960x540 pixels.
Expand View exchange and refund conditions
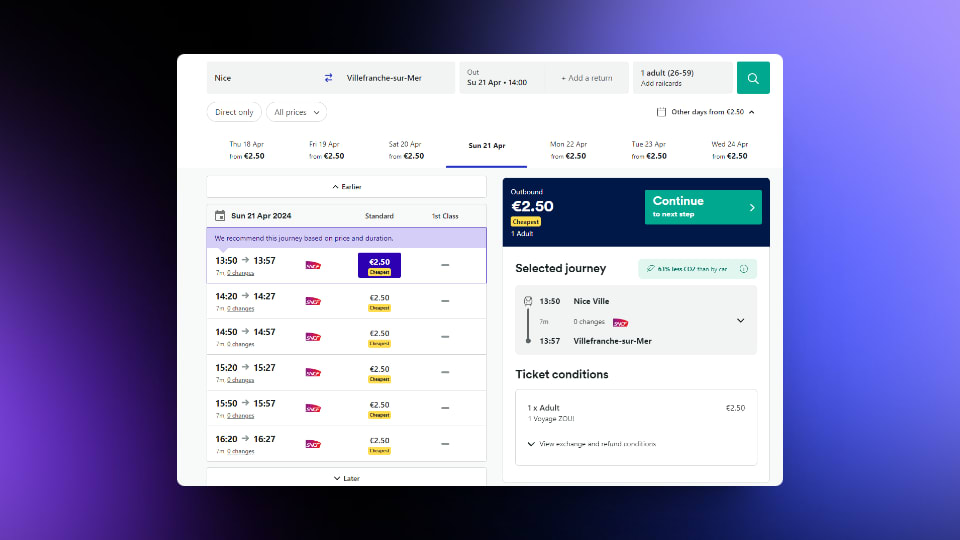pos(591,444)
